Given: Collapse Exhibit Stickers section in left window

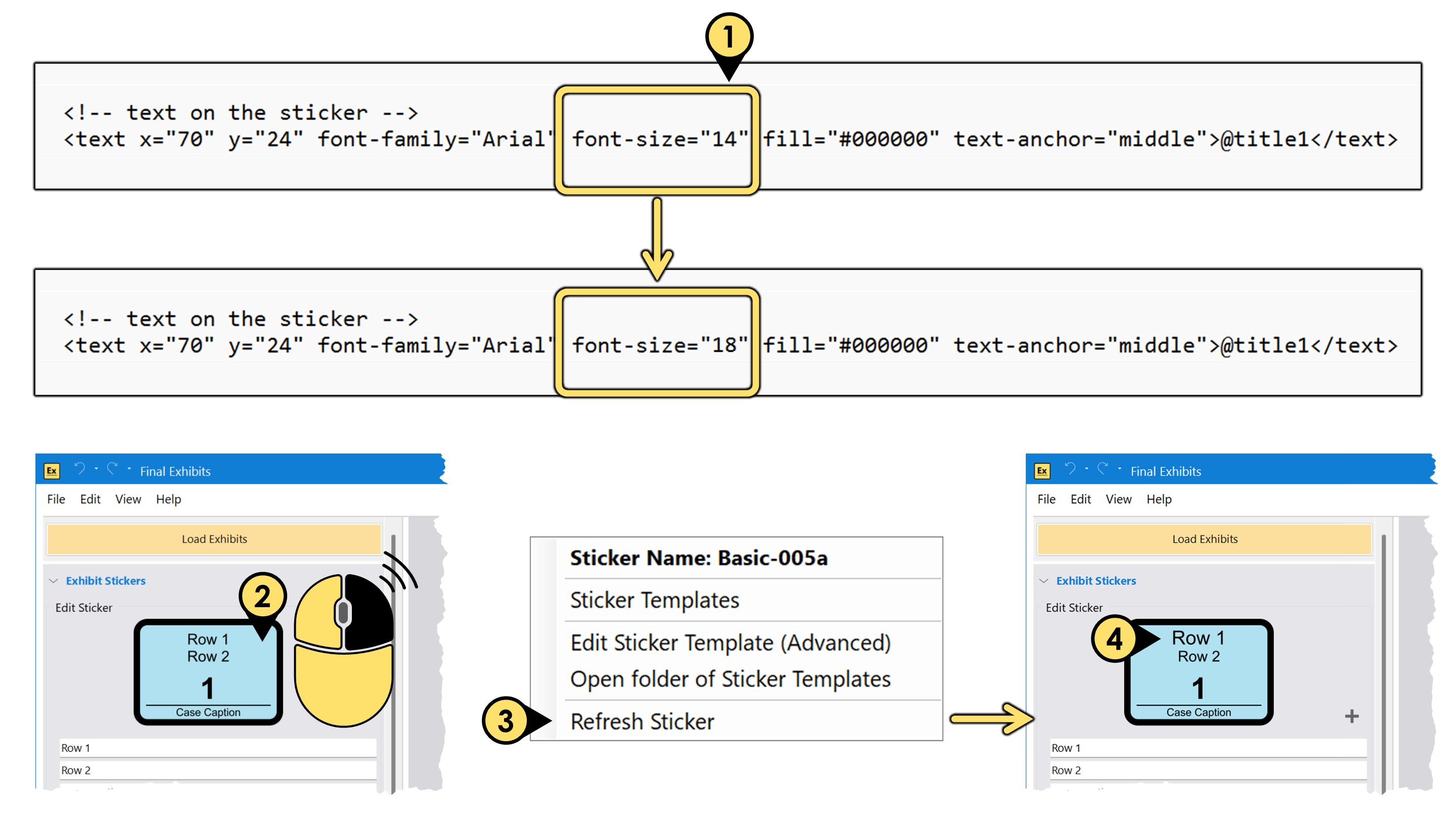Looking at the screenshot, I should click(54, 580).
